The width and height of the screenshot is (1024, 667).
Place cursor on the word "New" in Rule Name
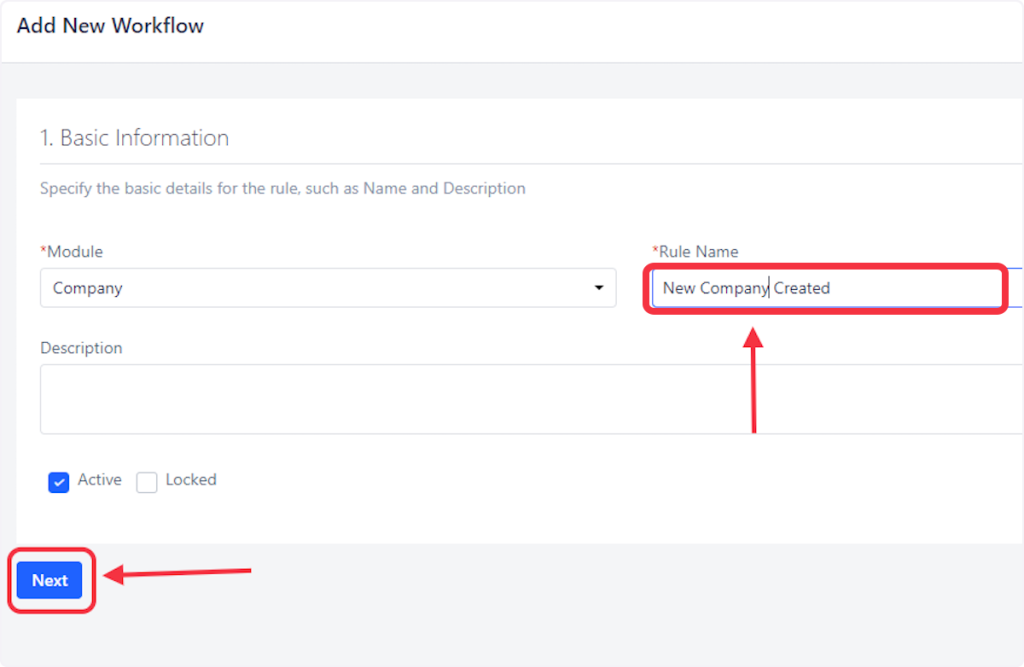679,288
